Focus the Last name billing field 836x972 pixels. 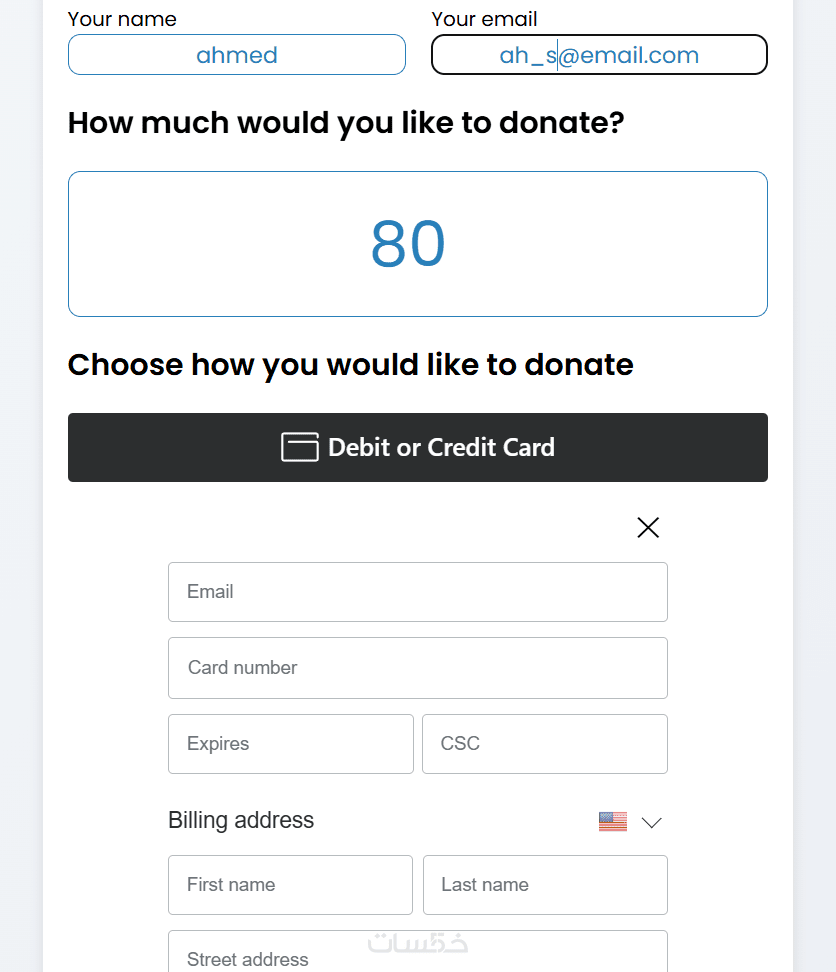tap(545, 885)
